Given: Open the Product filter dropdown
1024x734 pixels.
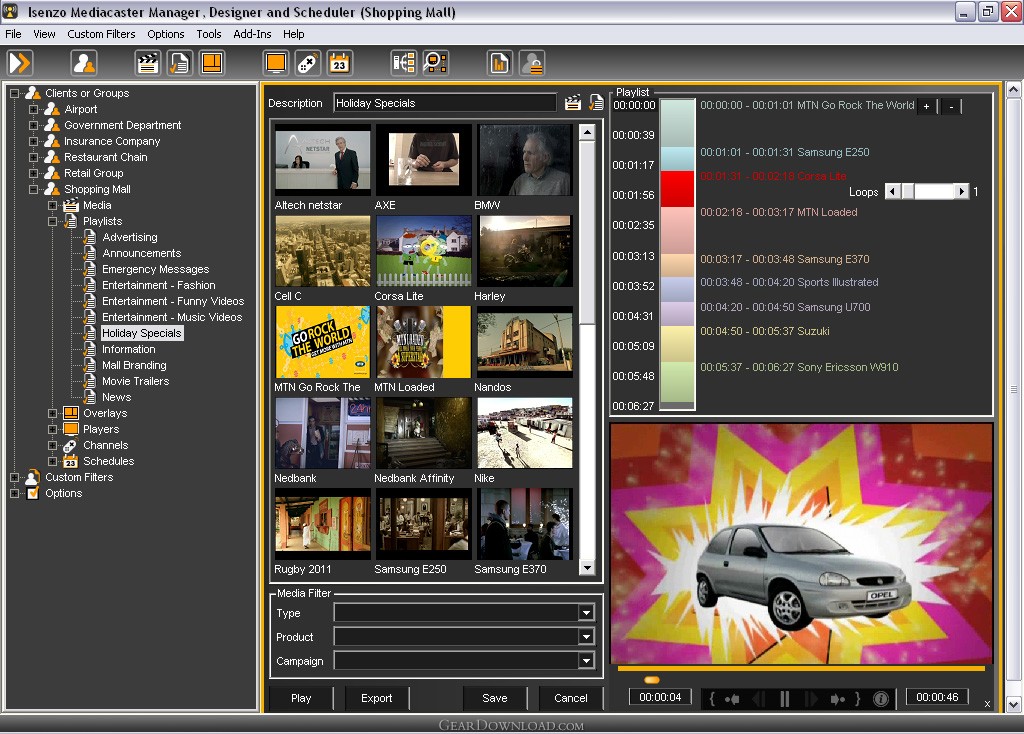Looking at the screenshot, I should point(586,637).
